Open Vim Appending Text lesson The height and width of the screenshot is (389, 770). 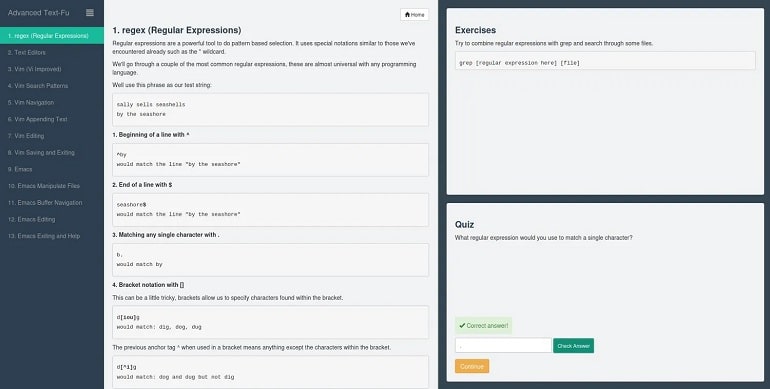point(52,119)
